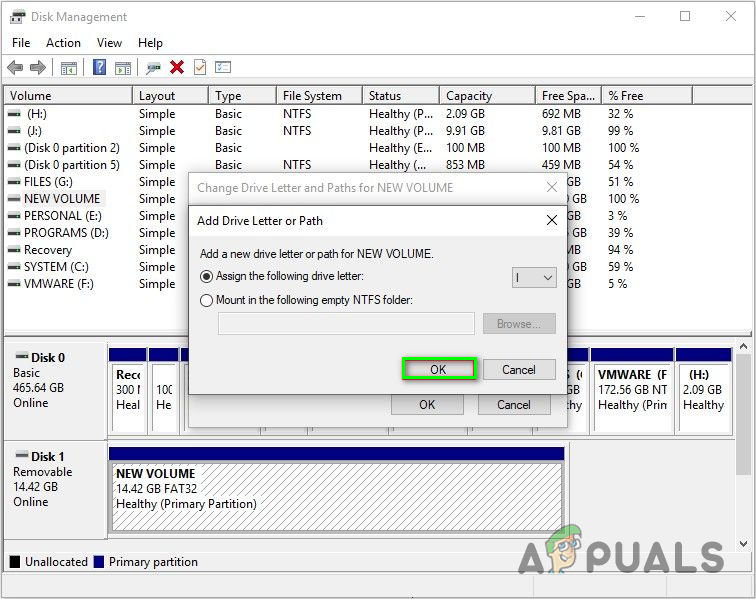Sort by the Type column header
This screenshot has height=599, width=756.
[x=243, y=95]
